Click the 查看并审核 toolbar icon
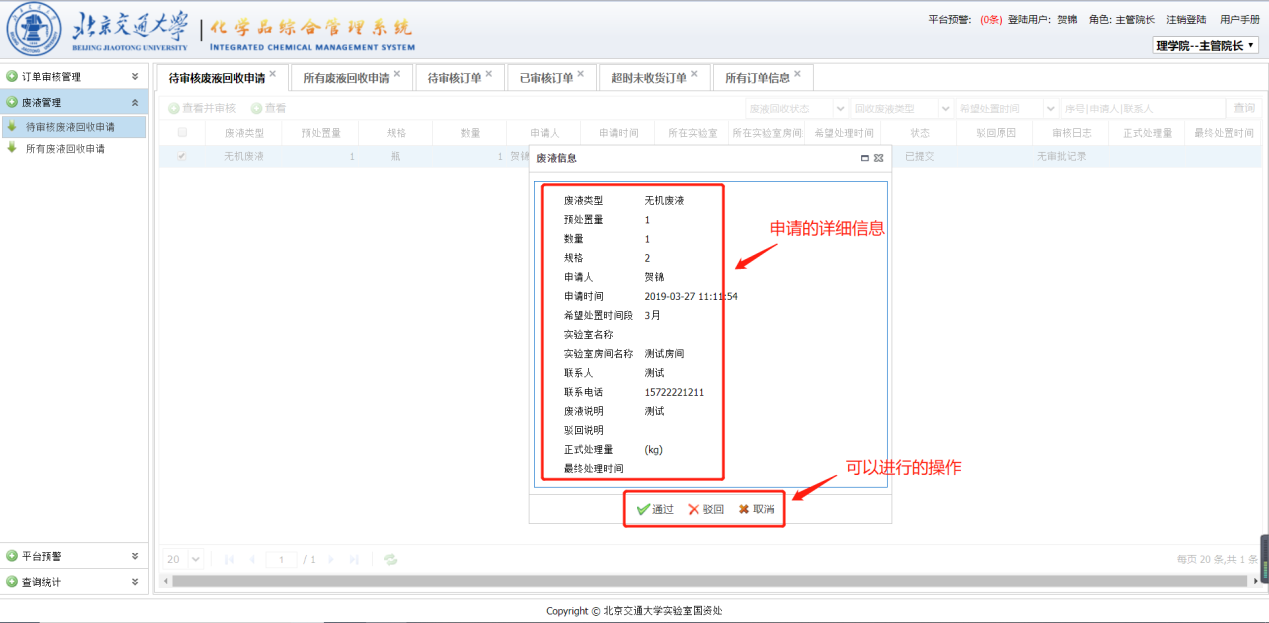The image size is (1269, 623). click(174, 108)
